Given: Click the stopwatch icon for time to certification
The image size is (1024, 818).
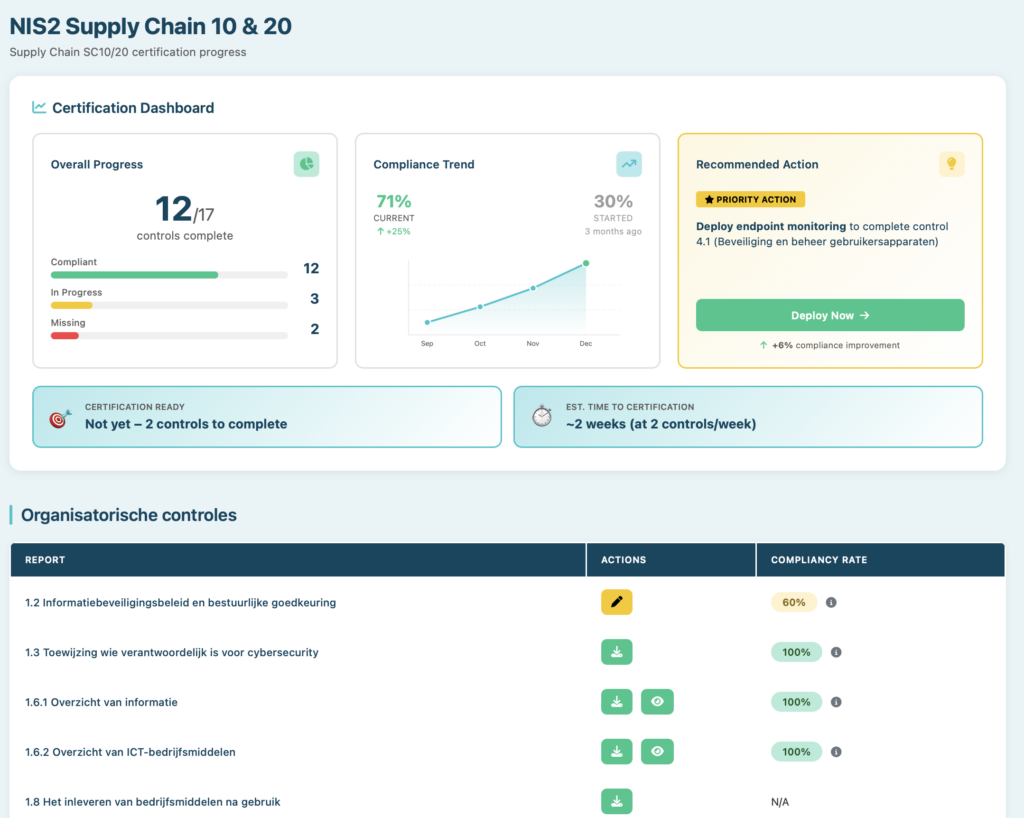Looking at the screenshot, I should click(542, 417).
